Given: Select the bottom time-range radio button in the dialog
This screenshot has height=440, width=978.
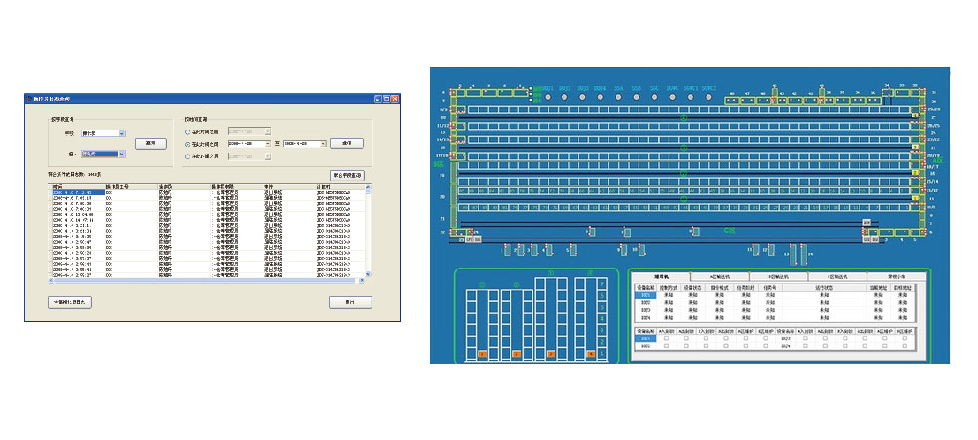Looking at the screenshot, I should (x=188, y=157).
